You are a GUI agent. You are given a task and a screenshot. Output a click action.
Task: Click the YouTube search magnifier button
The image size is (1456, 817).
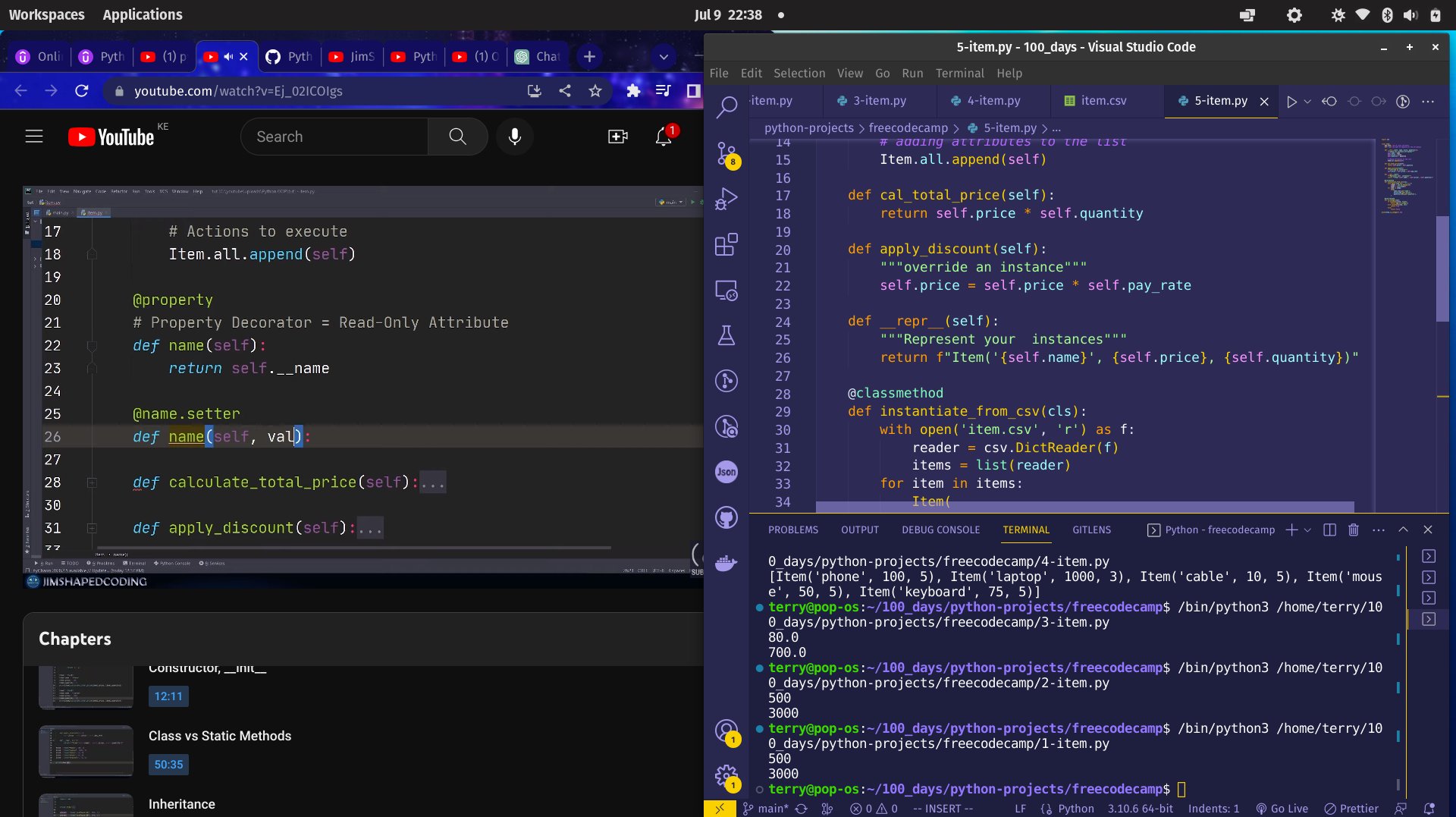click(x=457, y=137)
